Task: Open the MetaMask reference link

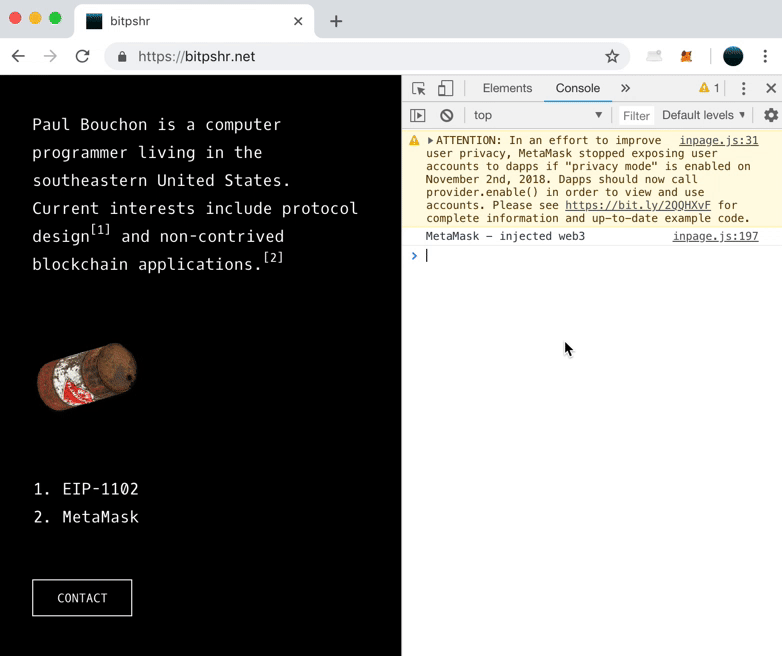Action: [x=100, y=517]
